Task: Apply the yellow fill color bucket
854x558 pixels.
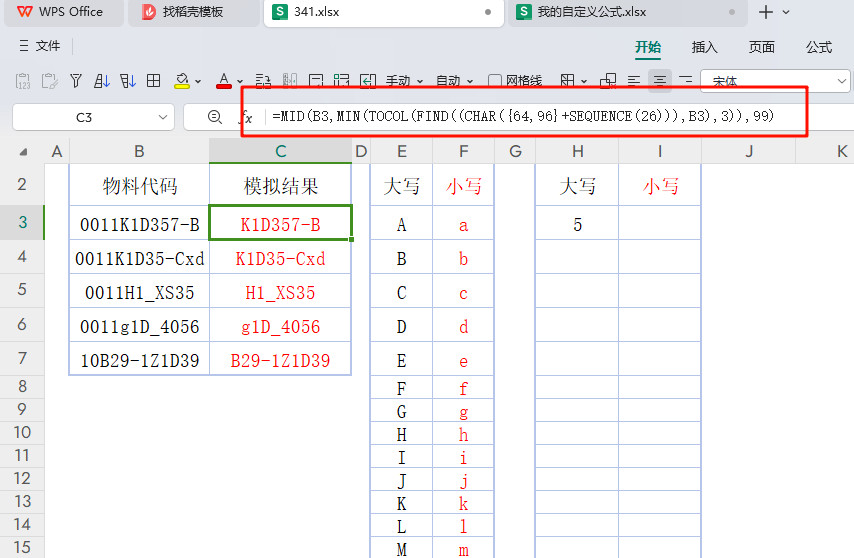Action: click(x=181, y=82)
